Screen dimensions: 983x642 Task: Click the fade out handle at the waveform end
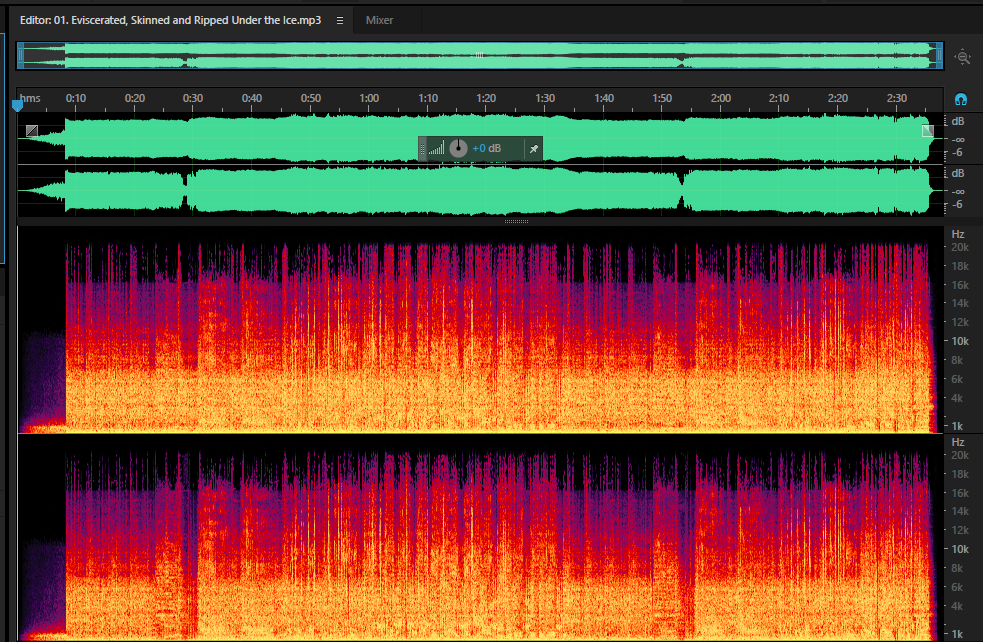928,130
